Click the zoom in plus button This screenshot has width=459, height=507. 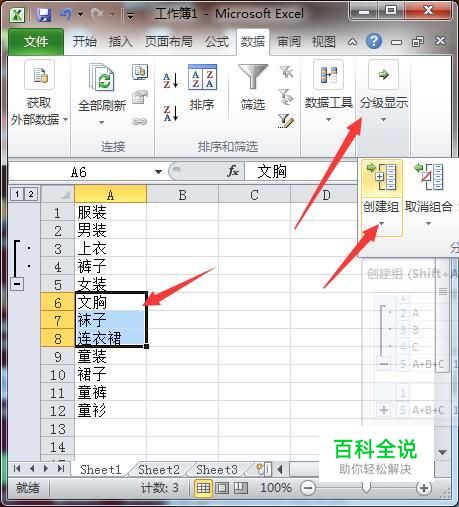coord(424,488)
